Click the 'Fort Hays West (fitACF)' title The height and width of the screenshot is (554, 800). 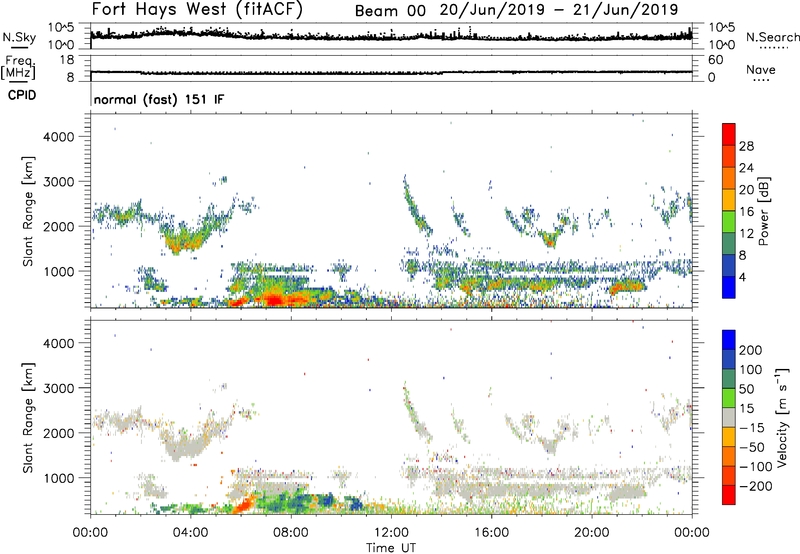(197, 9)
